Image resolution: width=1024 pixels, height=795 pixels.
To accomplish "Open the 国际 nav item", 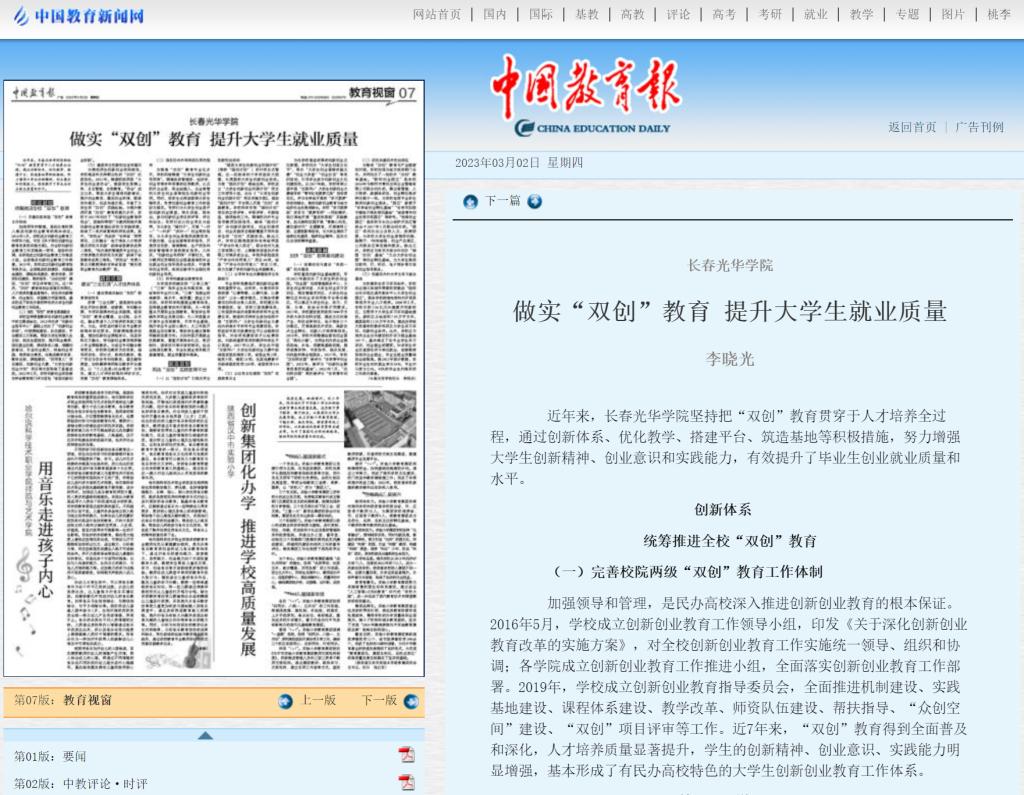I will pyautogui.click(x=541, y=14).
